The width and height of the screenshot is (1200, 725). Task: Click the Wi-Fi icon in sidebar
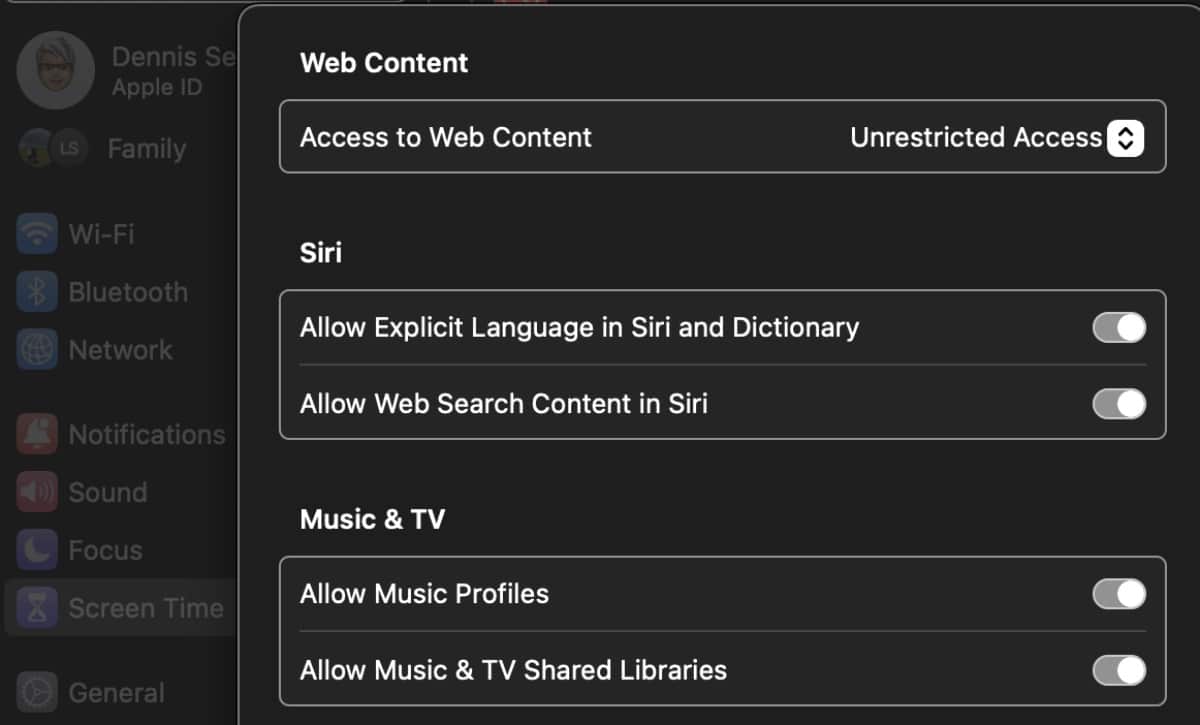[x=37, y=234]
